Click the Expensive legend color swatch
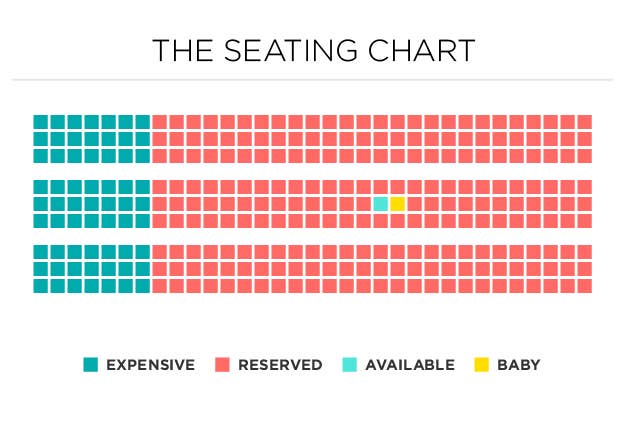This screenshot has height=430, width=625. click(90, 365)
